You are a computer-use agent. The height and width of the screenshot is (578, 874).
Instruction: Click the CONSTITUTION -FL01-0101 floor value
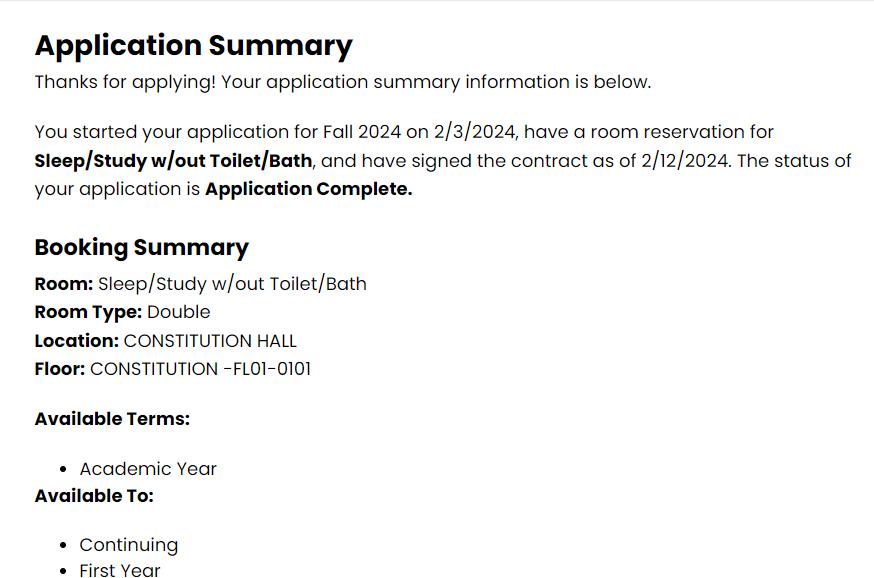tap(201, 369)
